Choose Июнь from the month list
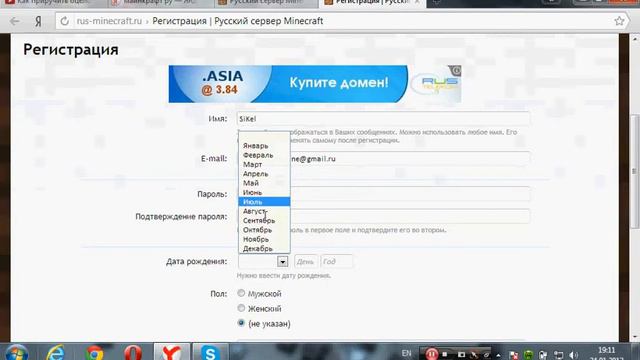 coord(264,192)
